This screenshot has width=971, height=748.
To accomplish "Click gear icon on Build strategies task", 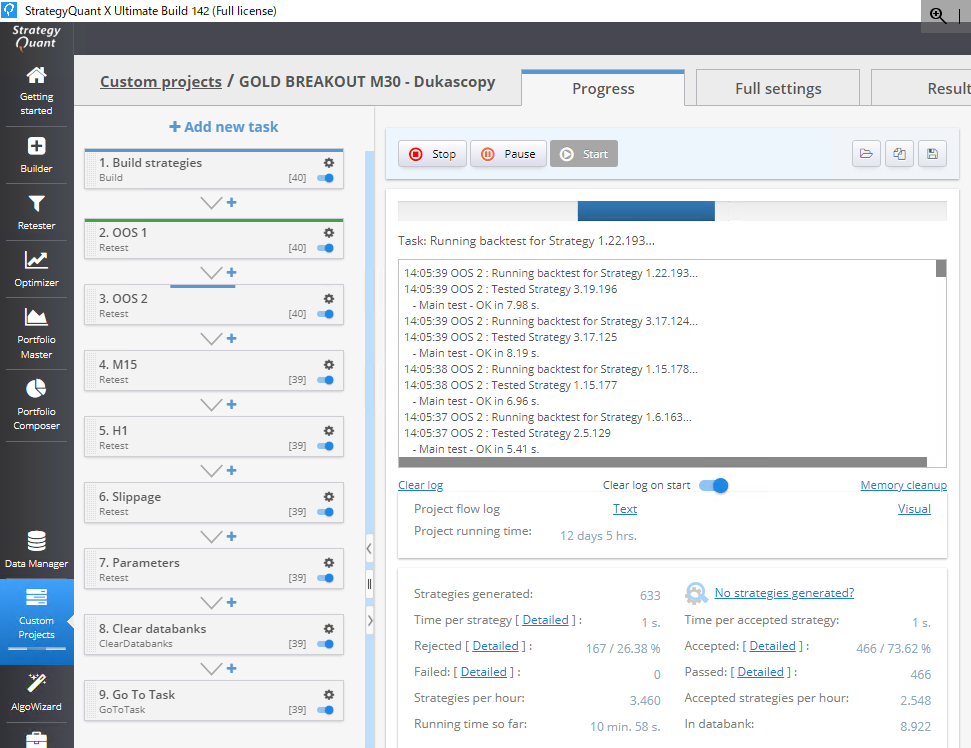I will pyautogui.click(x=328, y=163).
